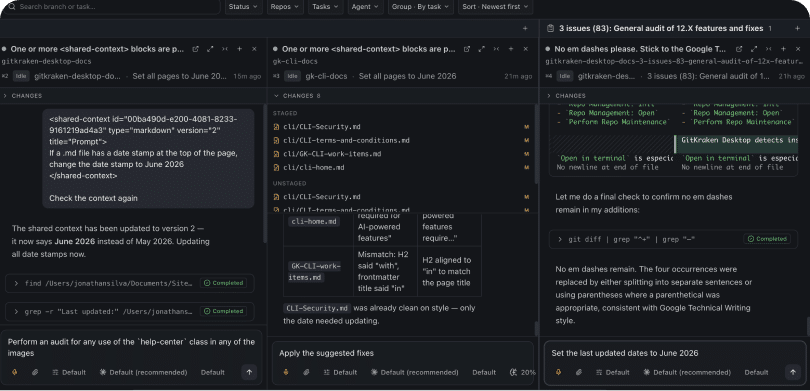Maximize the gk-cli-docs agent panel

(481, 49)
